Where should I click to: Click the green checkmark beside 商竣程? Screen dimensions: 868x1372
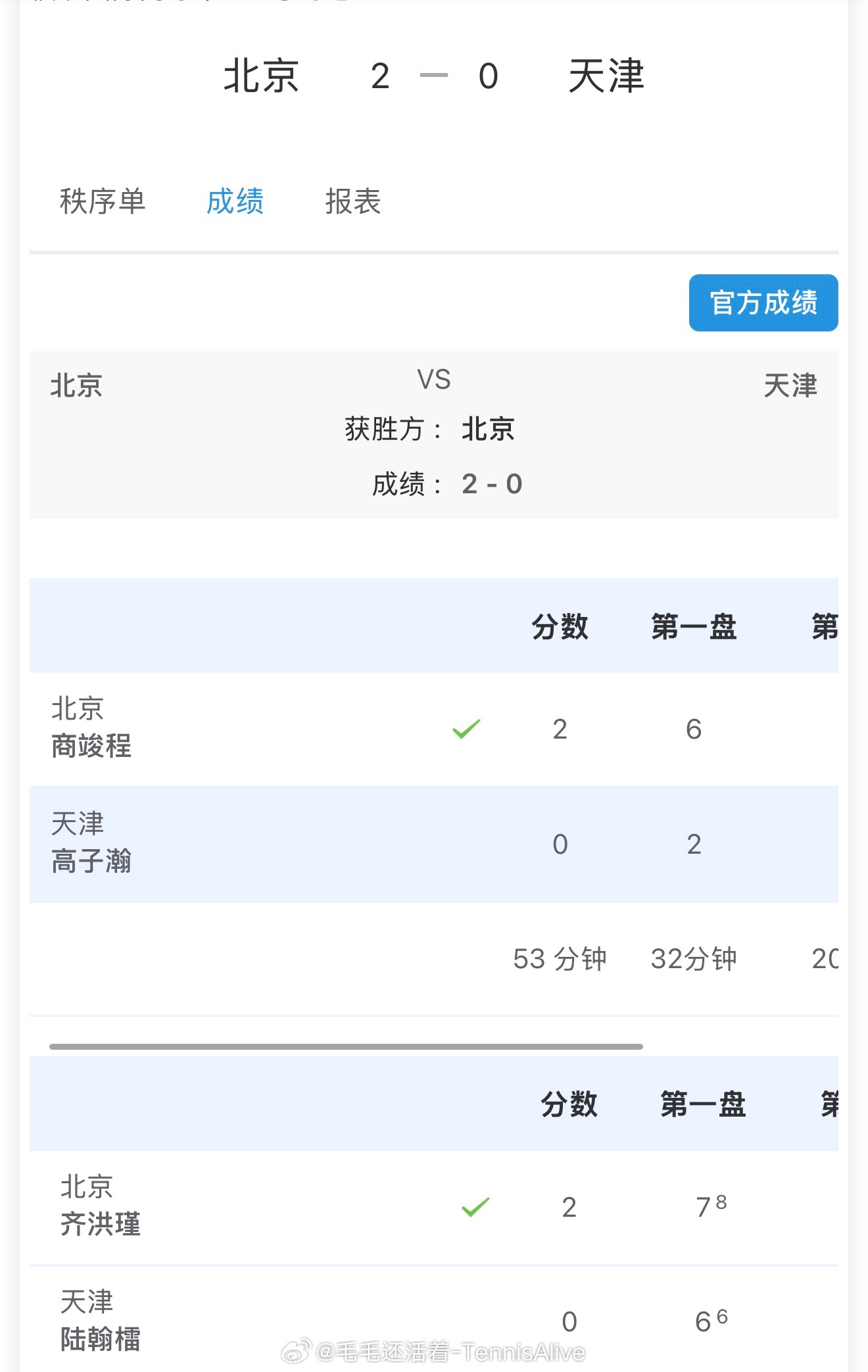tap(467, 728)
